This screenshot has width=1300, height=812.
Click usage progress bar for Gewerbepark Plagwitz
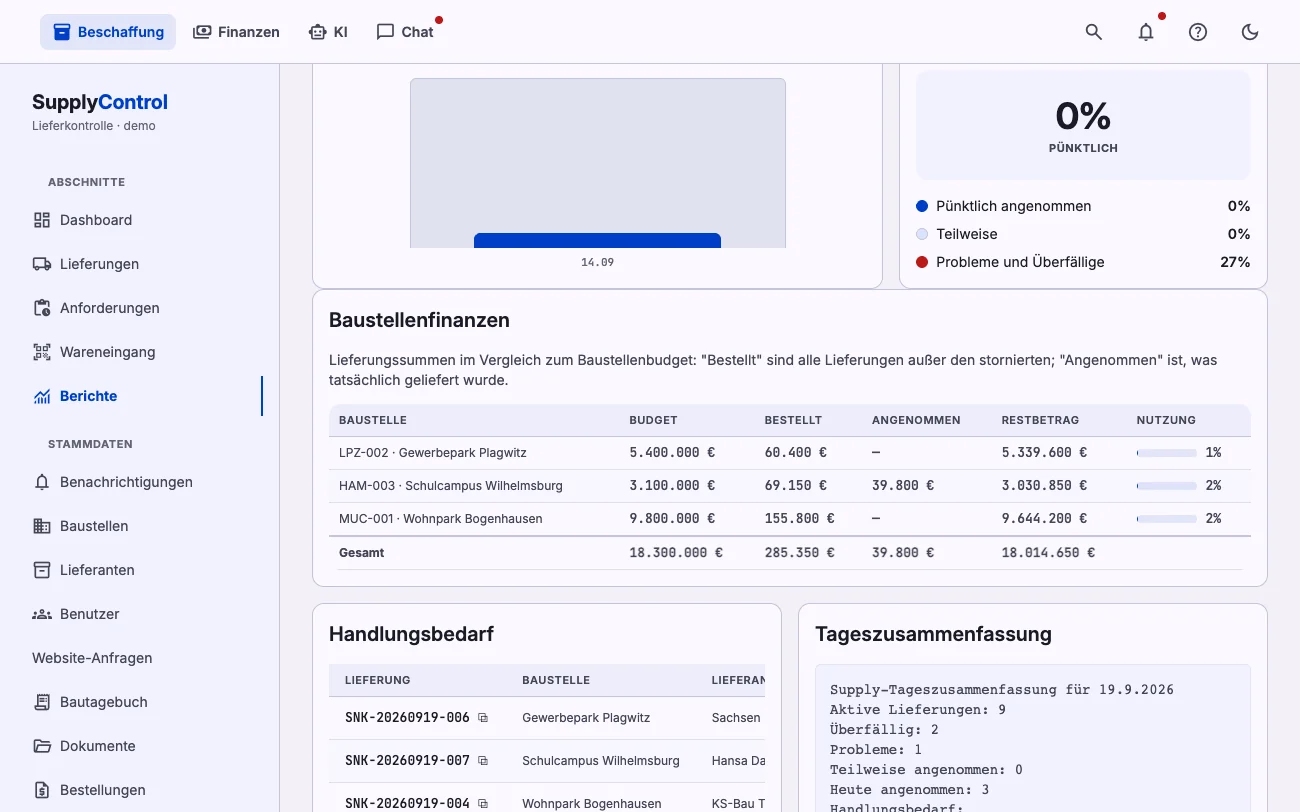pos(1166,453)
